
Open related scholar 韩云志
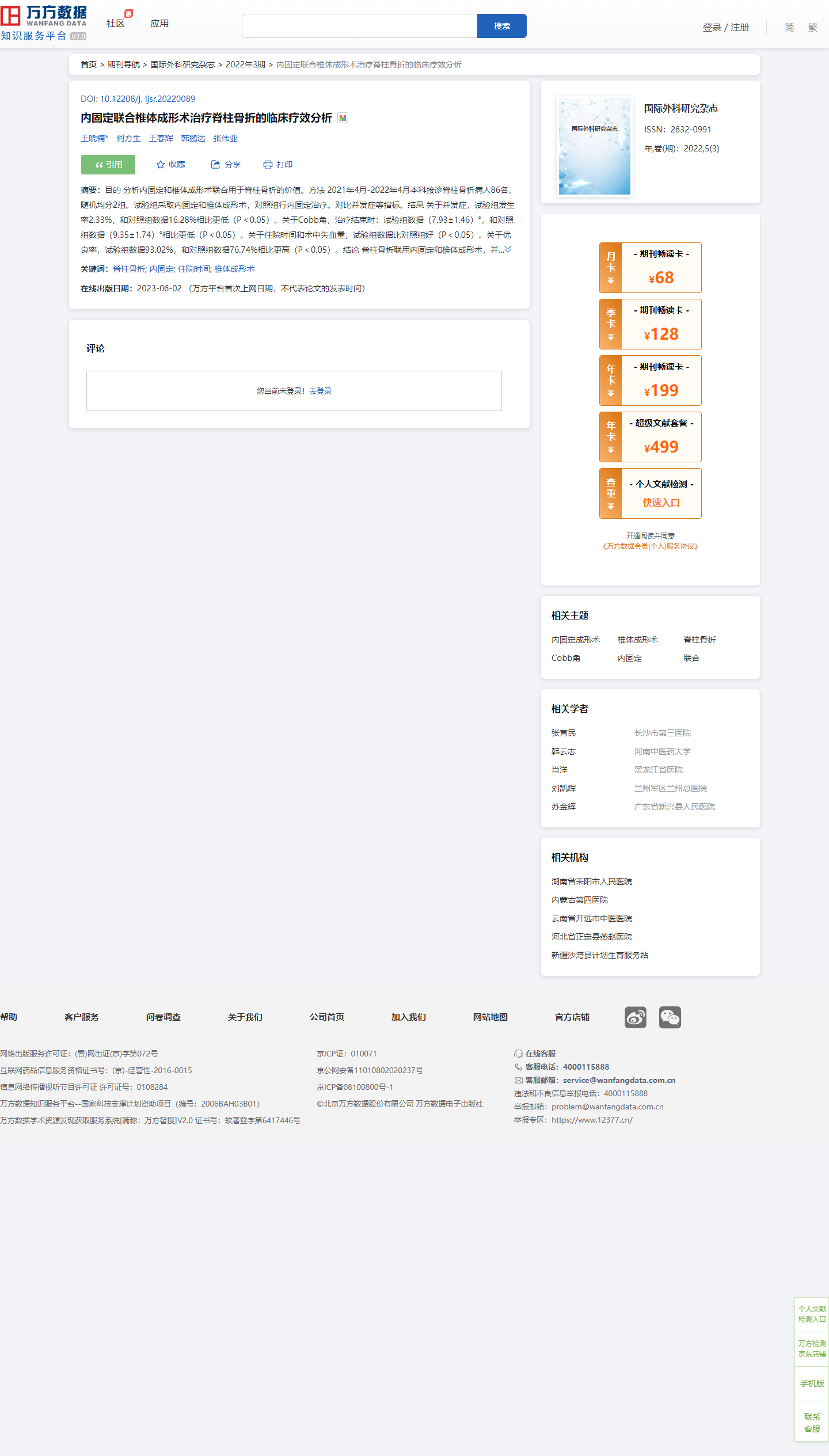pos(564,751)
